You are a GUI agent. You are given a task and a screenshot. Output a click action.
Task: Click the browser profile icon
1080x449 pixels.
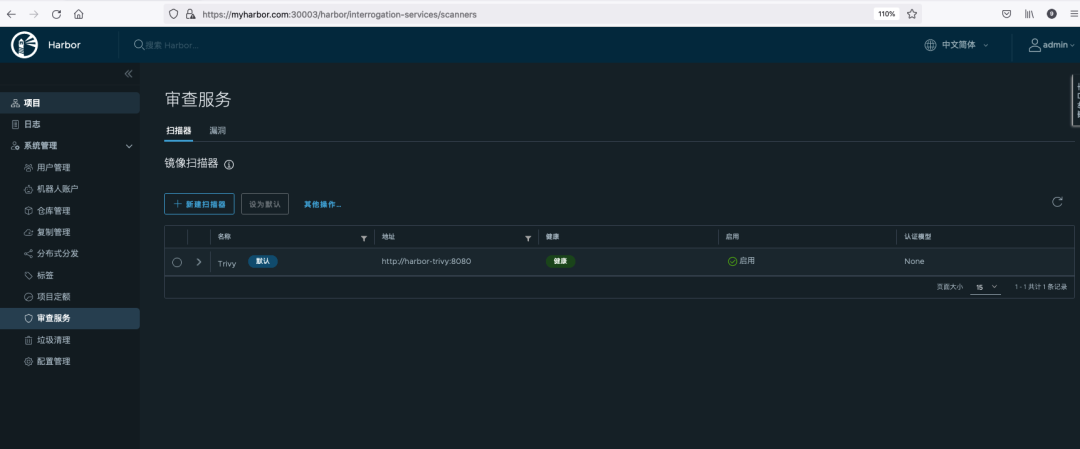coord(1052,14)
